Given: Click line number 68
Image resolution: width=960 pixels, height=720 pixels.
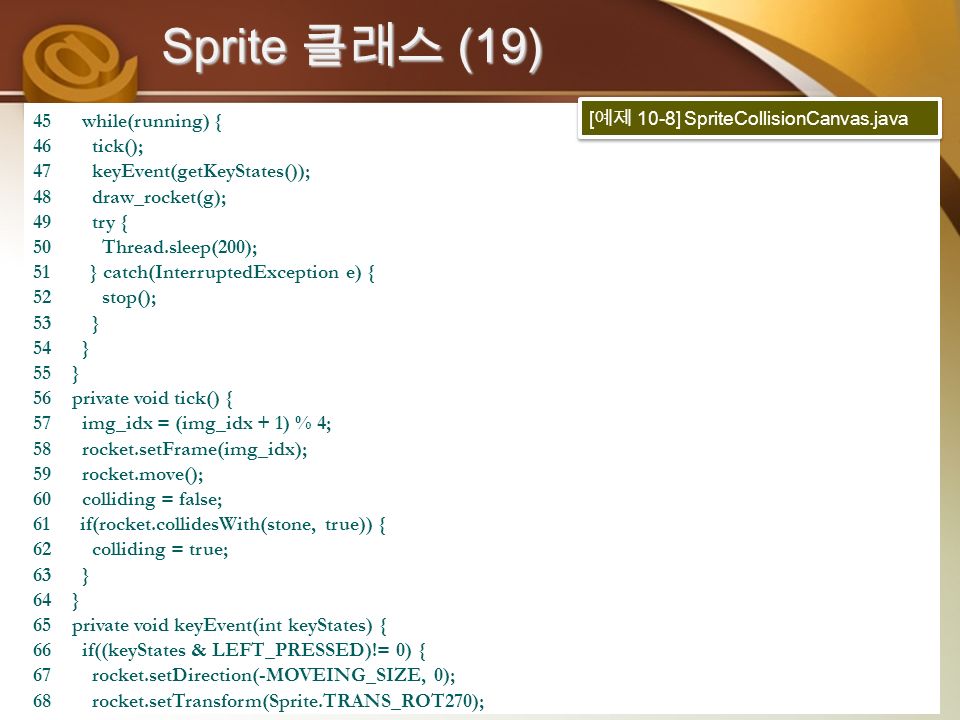Looking at the screenshot, I should (x=42, y=701).
